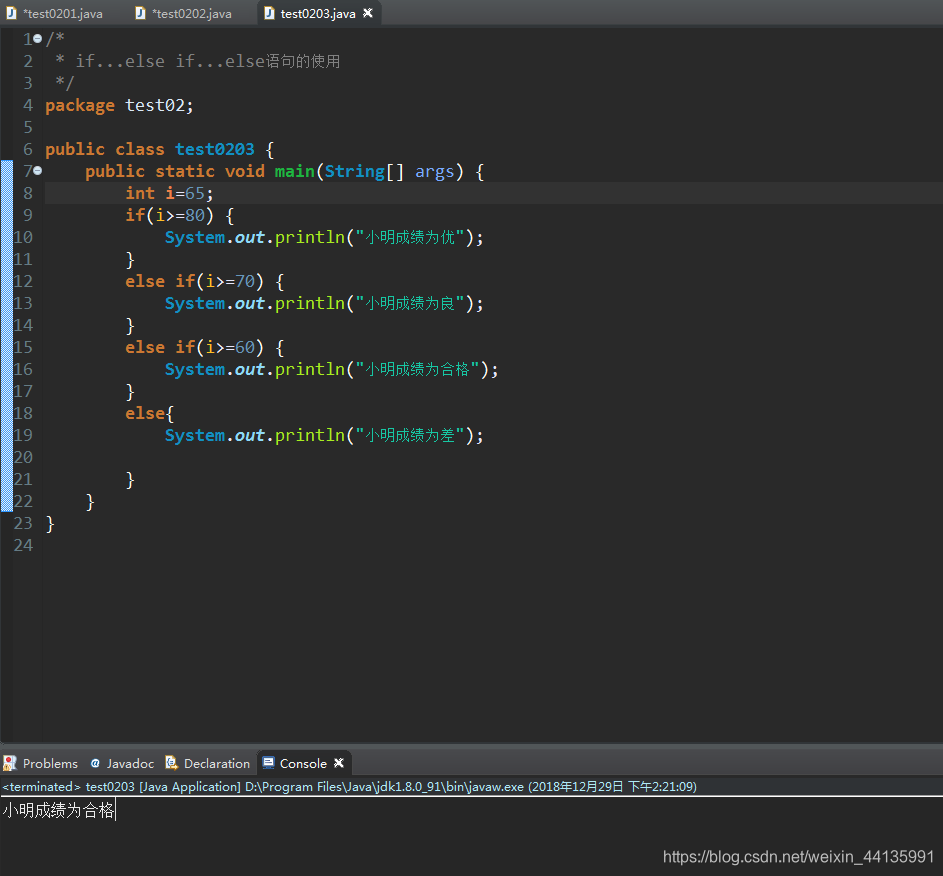943x876 pixels.
Task: Click the 'else{' keyword on line 18
Action: pyautogui.click(x=149, y=413)
